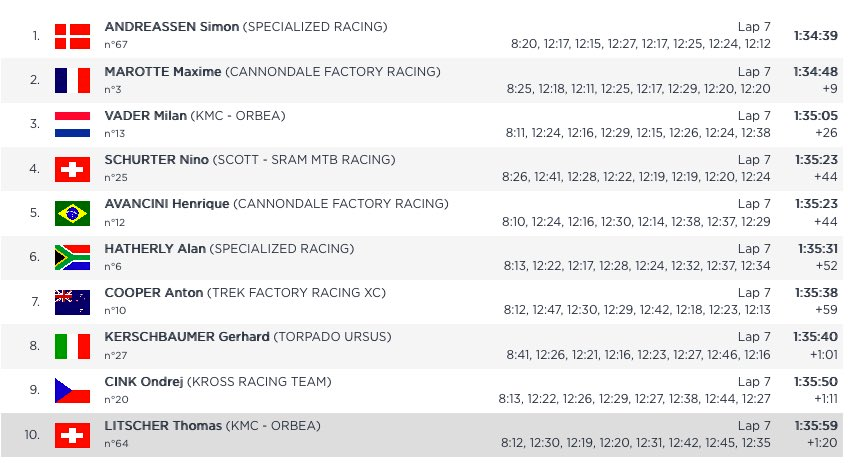
Task: Click the Italy flag beside Kerschbaumer
Action: click(72, 346)
